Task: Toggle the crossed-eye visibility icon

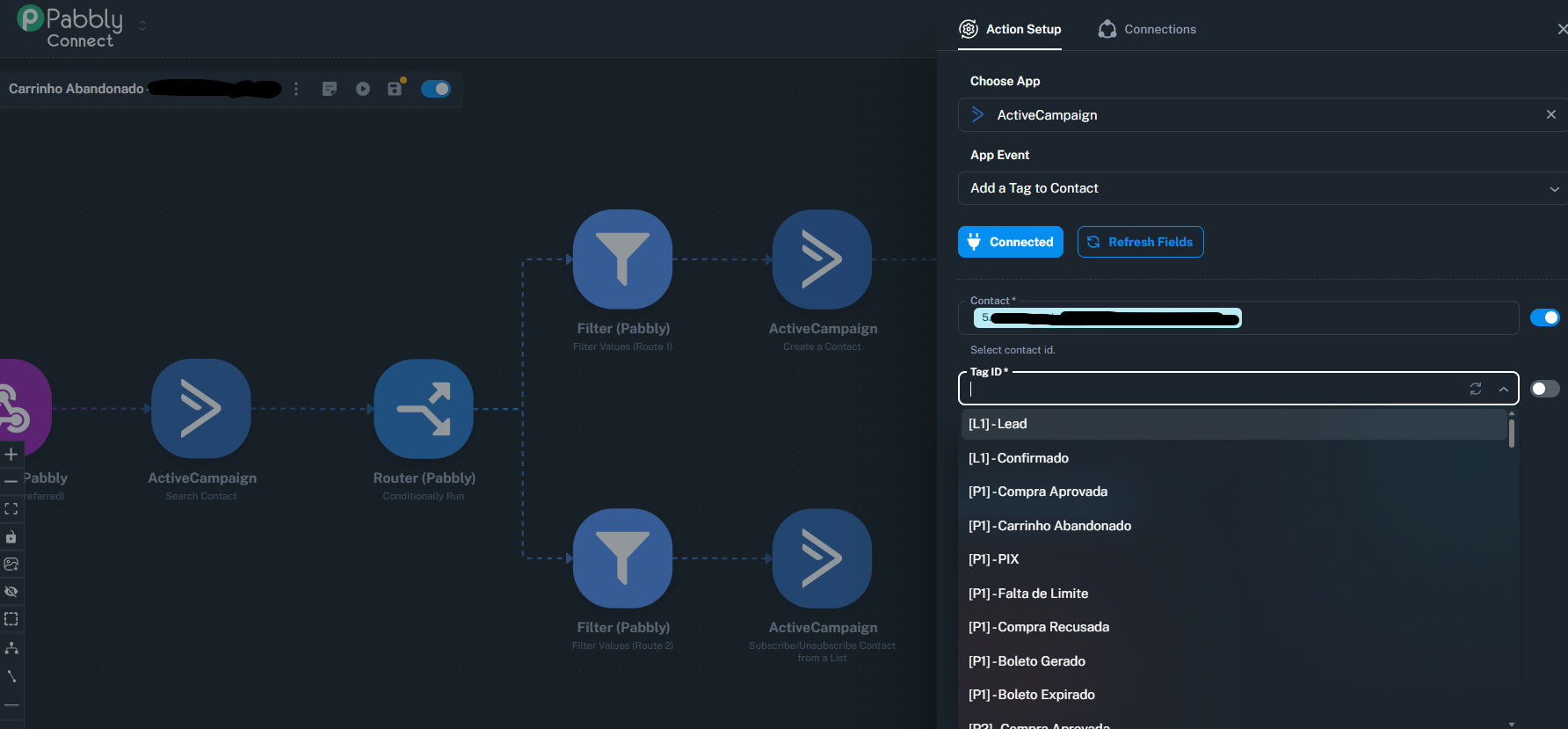Action: pyautogui.click(x=11, y=591)
